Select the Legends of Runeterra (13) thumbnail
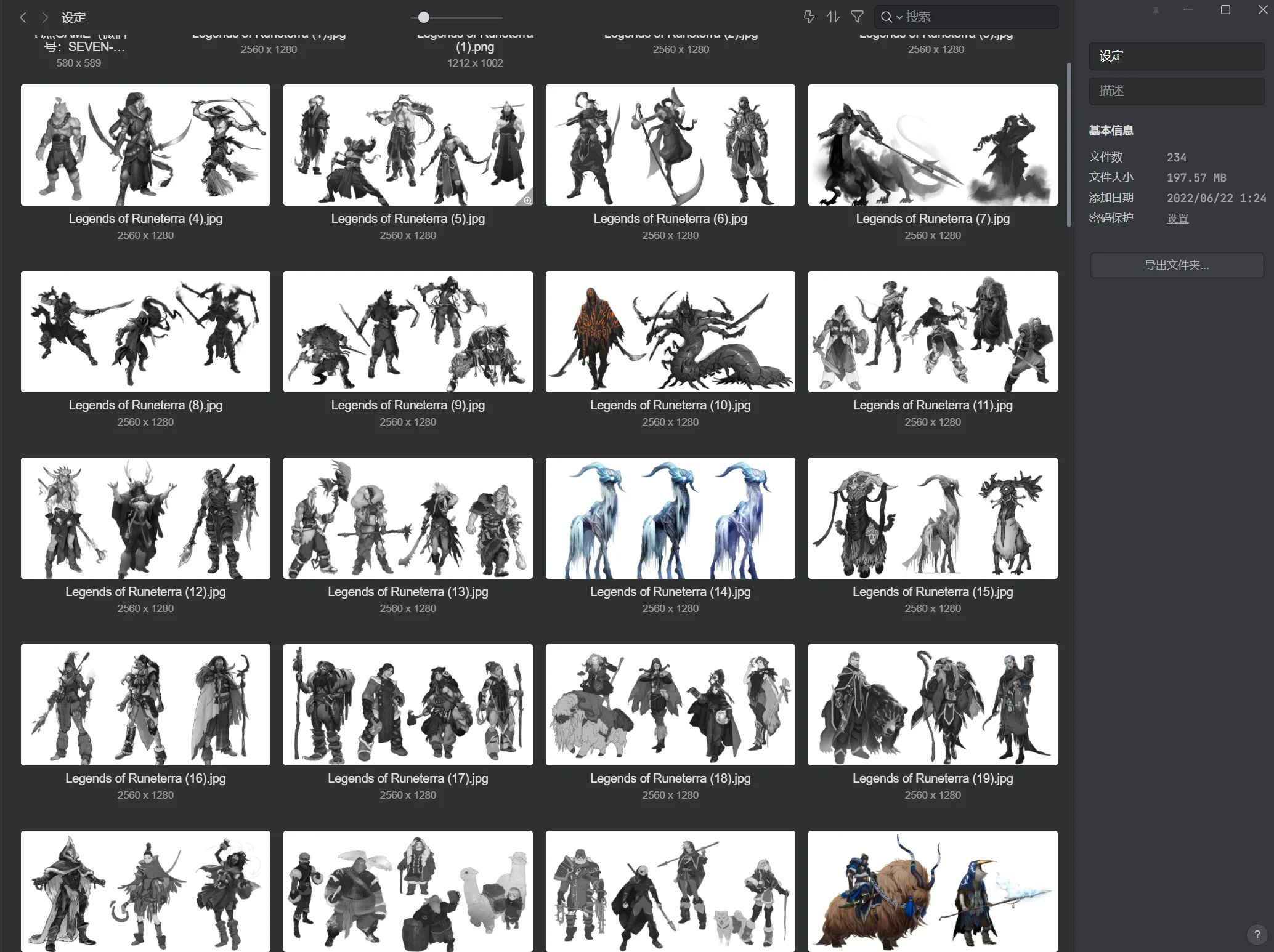 click(x=408, y=518)
